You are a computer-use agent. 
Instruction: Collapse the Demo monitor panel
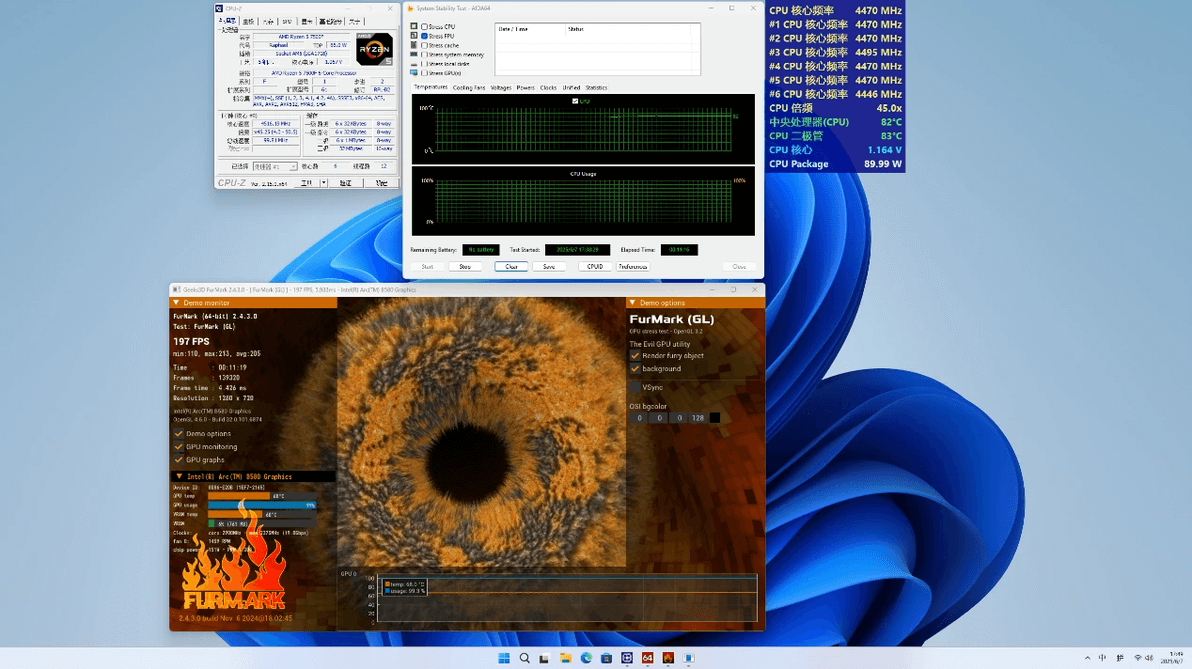(177, 302)
